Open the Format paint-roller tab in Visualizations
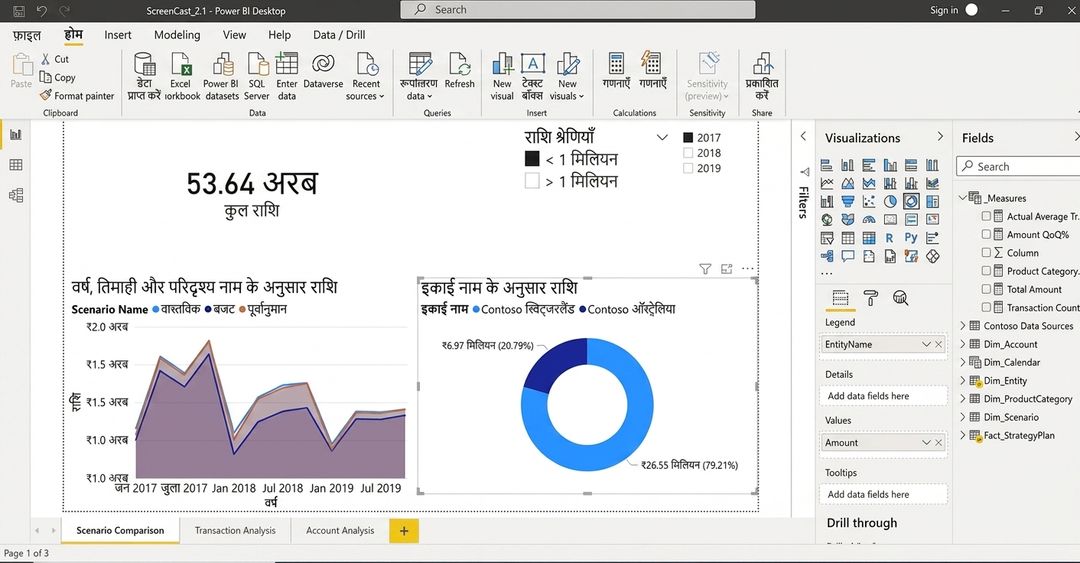 click(x=871, y=298)
